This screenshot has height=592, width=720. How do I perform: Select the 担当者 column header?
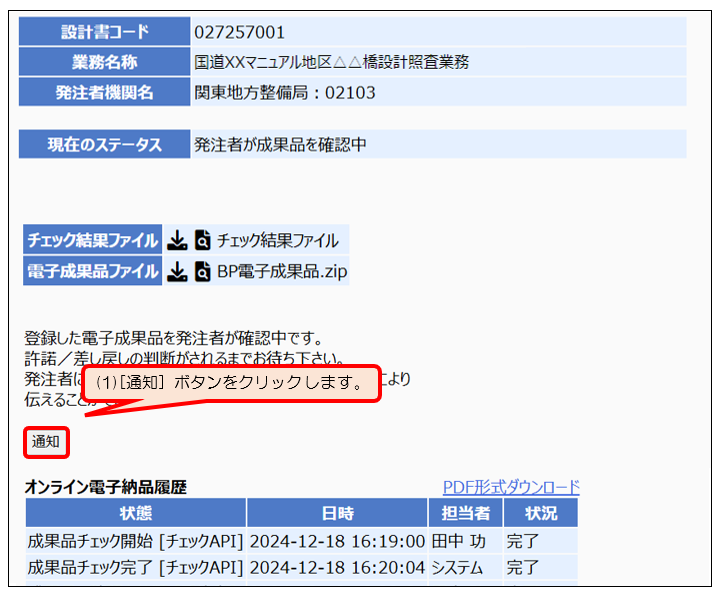click(465, 513)
